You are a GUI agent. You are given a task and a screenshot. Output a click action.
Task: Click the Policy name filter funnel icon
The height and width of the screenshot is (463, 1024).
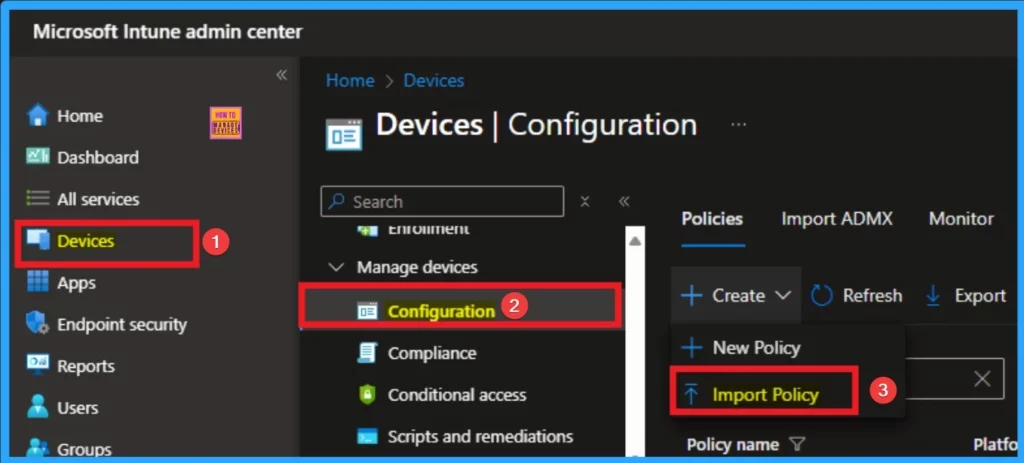tap(796, 445)
